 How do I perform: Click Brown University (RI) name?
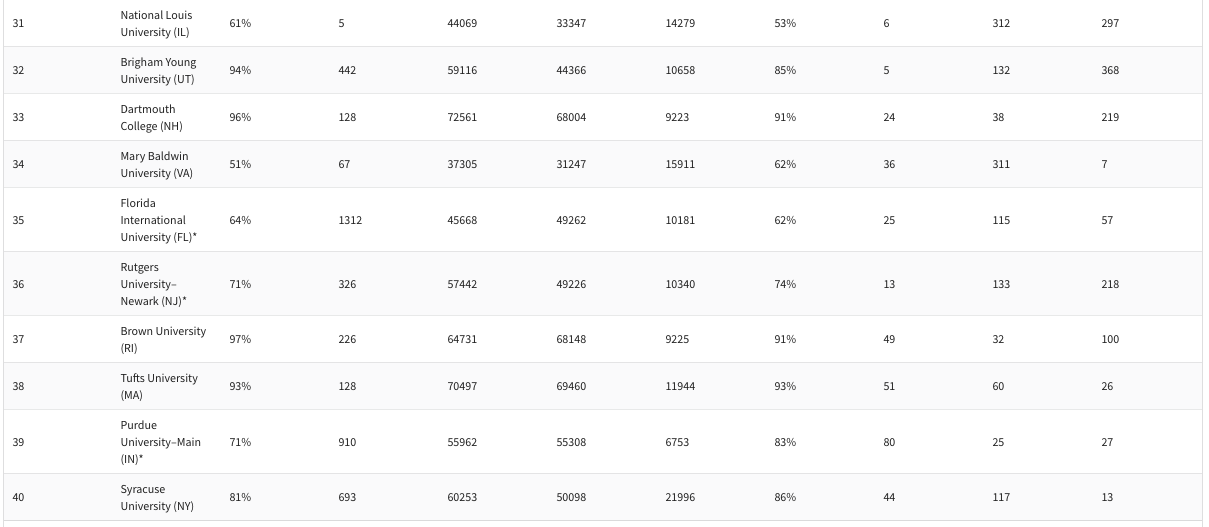(x=163, y=339)
